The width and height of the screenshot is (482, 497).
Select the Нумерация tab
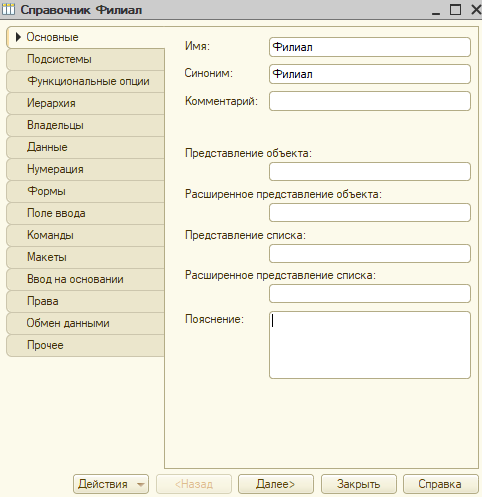coord(85,169)
